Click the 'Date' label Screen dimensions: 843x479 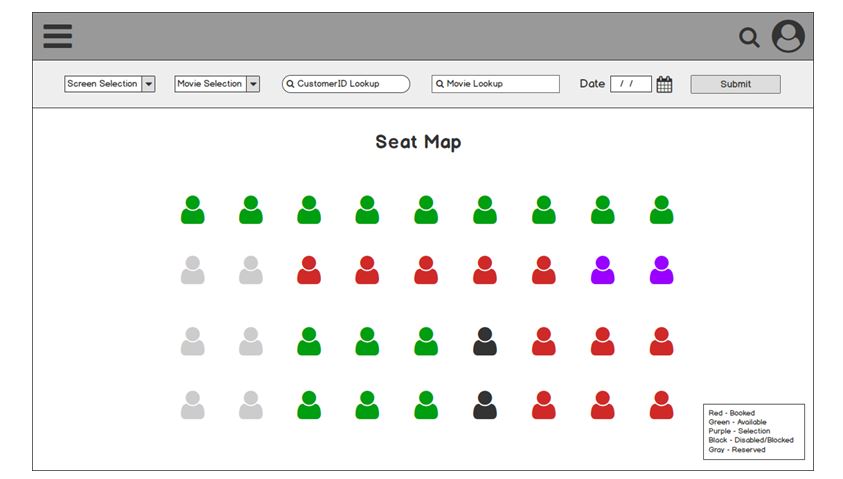[x=592, y=84]
